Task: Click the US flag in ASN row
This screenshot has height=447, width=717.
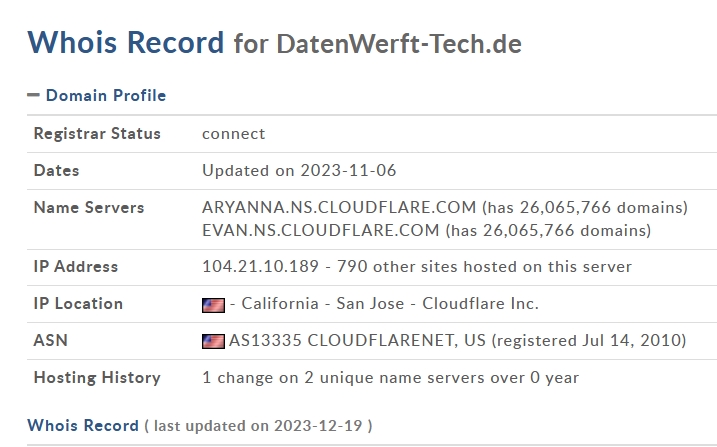Action: (x=213, y=341)
